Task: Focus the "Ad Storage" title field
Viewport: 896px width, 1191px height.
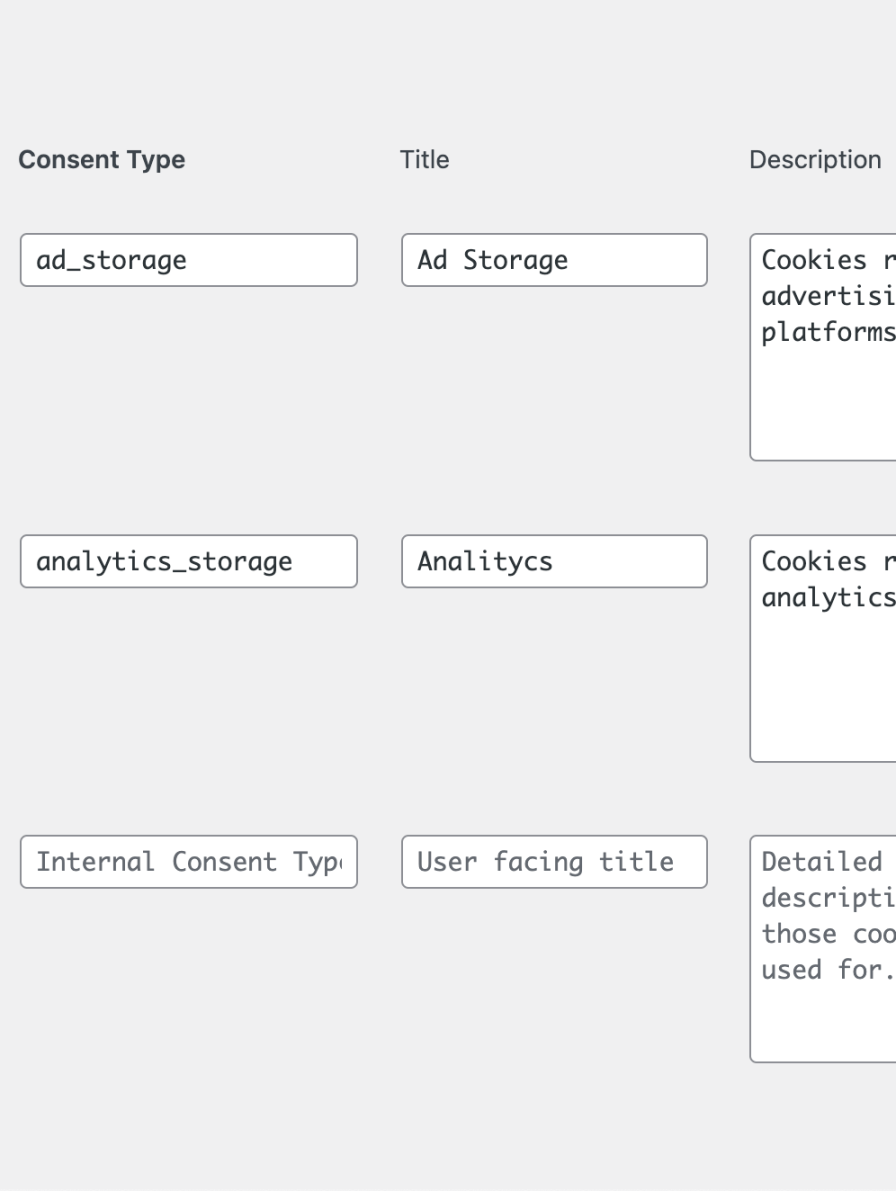Action: [554, 260]
